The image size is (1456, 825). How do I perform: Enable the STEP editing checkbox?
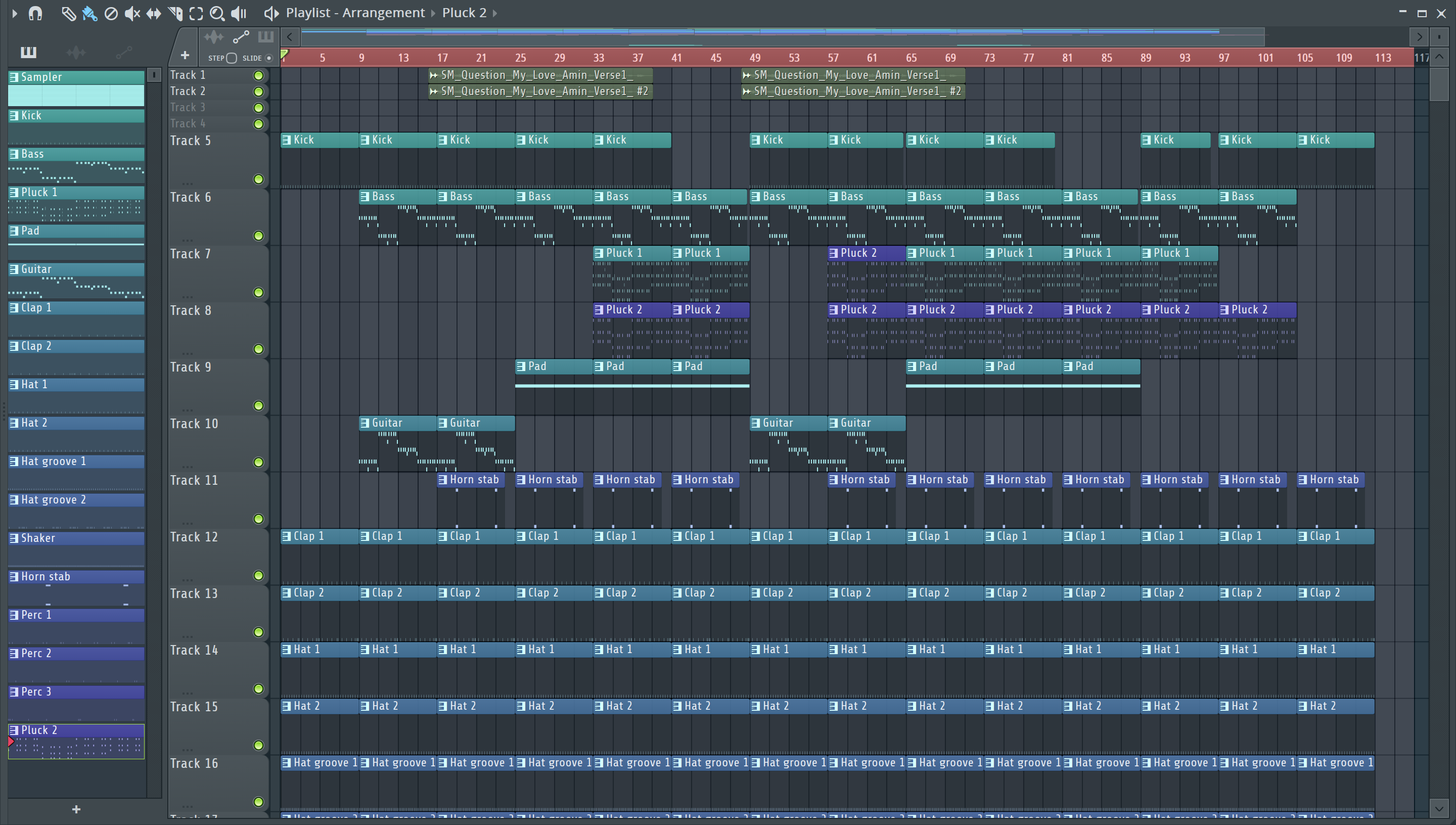[x=231, y=58]
